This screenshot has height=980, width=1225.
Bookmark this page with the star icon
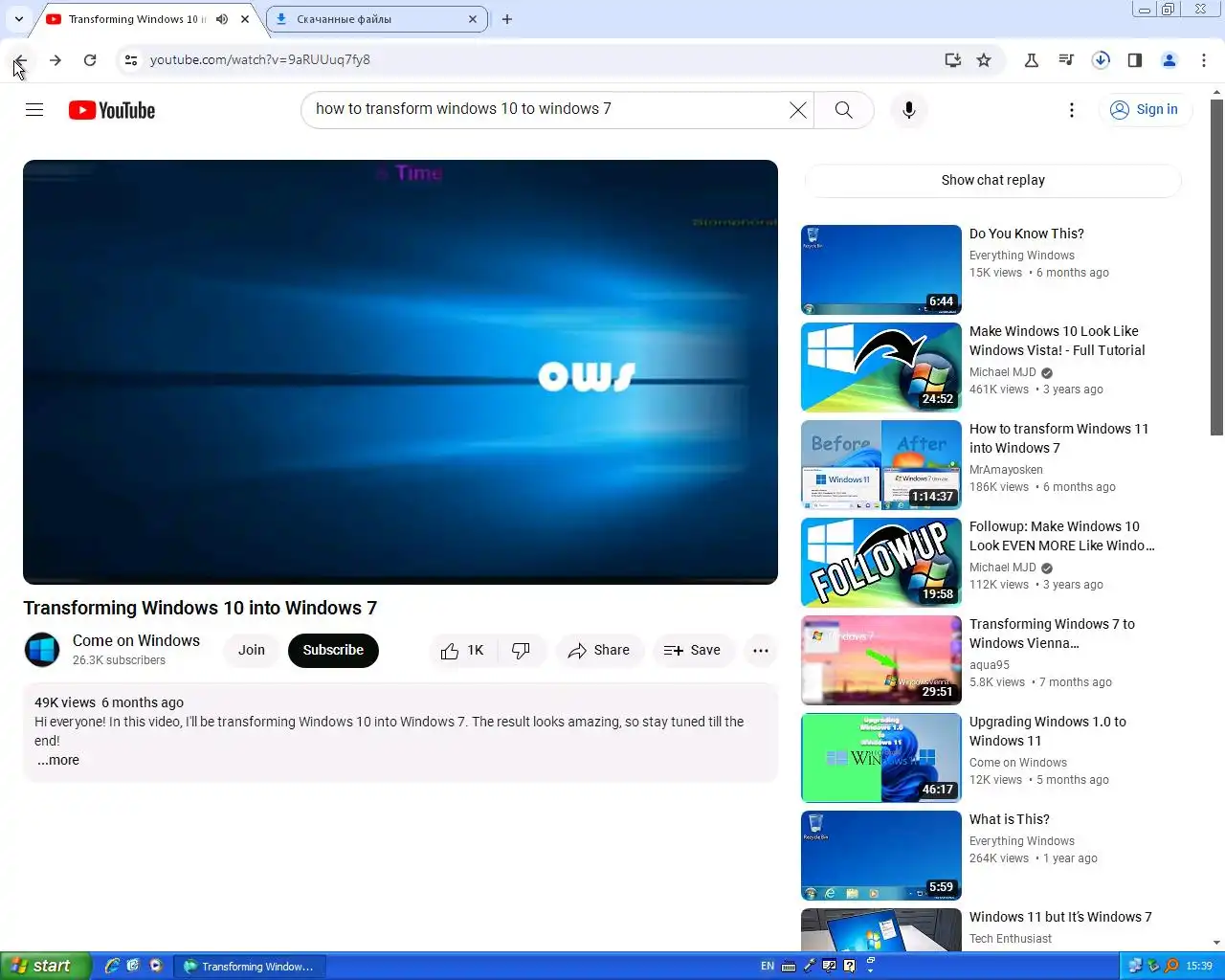click(984, 60)
